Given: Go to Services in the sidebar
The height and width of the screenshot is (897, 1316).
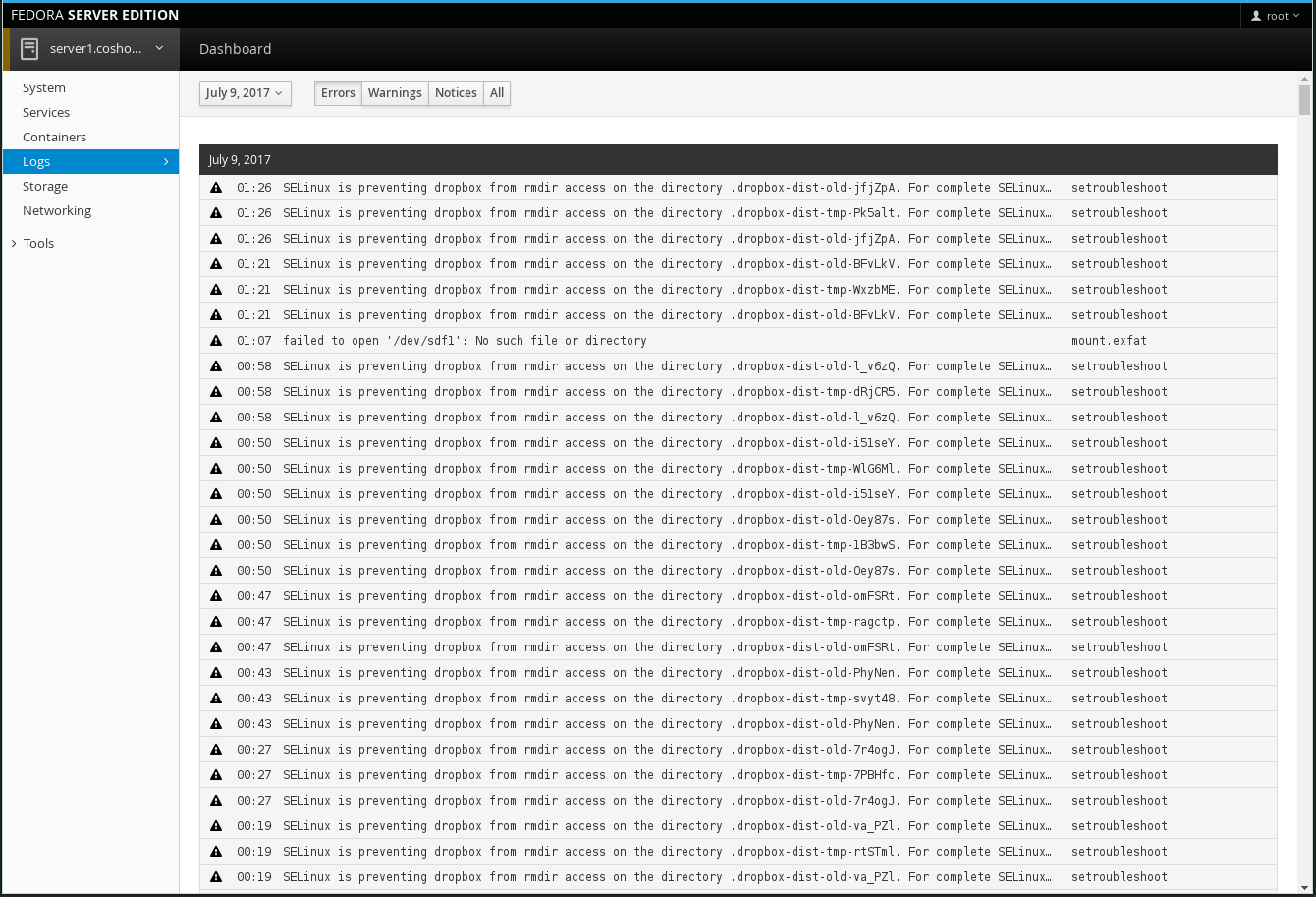Looking at the screenshot, I should click(46, 112).
